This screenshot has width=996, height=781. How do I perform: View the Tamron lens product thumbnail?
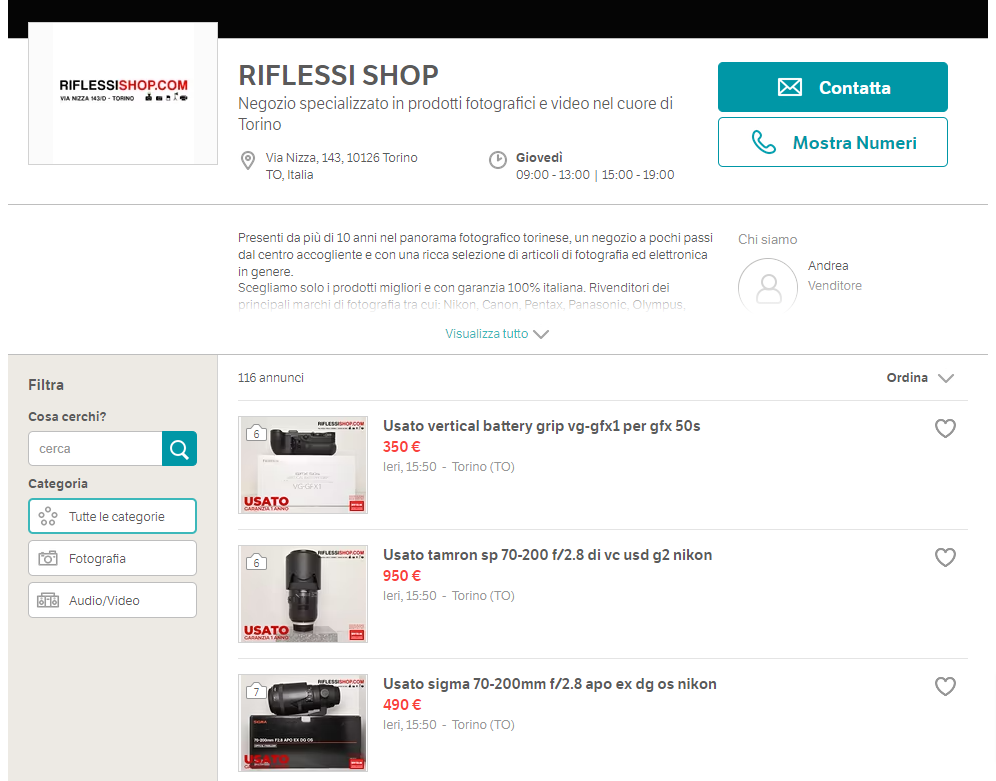click(303, 594)
